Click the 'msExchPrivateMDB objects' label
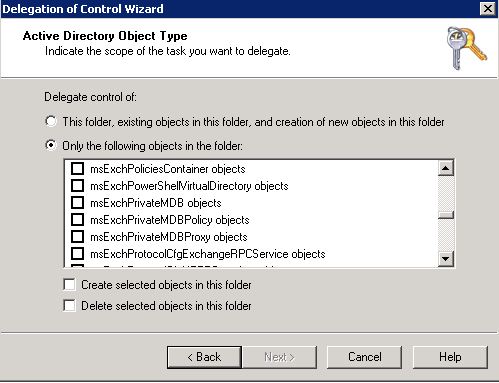Screen dimensions: 499x383 (x=156, y=203)
